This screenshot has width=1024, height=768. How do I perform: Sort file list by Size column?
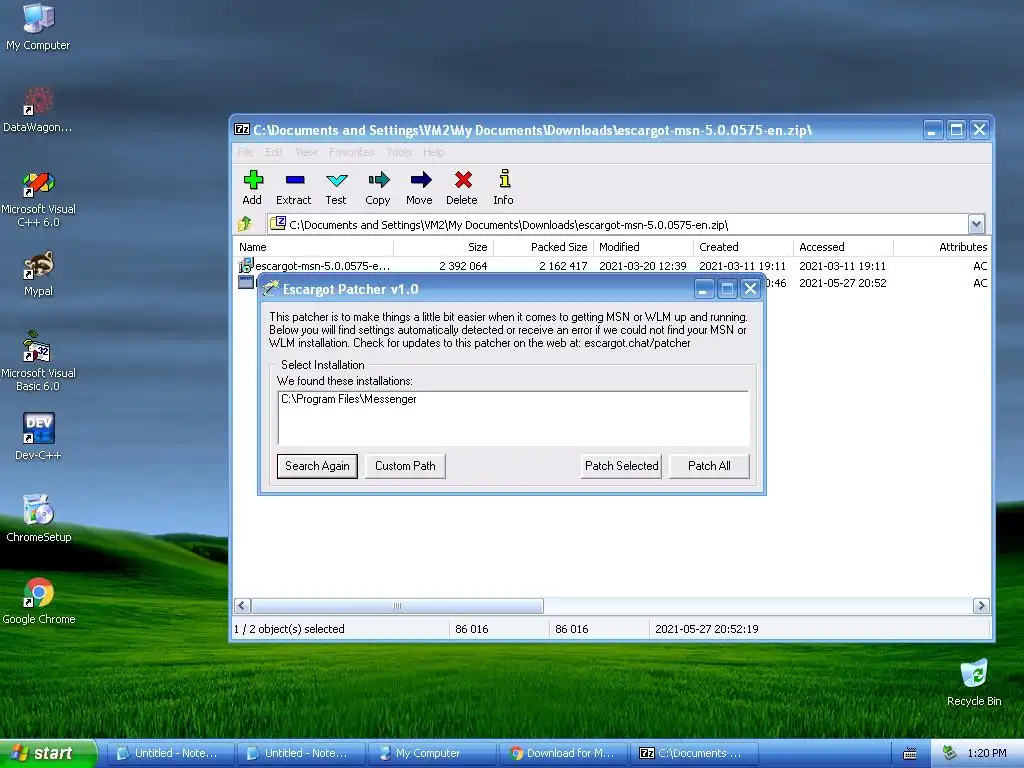pyautogui.click(x=443, y=247)
